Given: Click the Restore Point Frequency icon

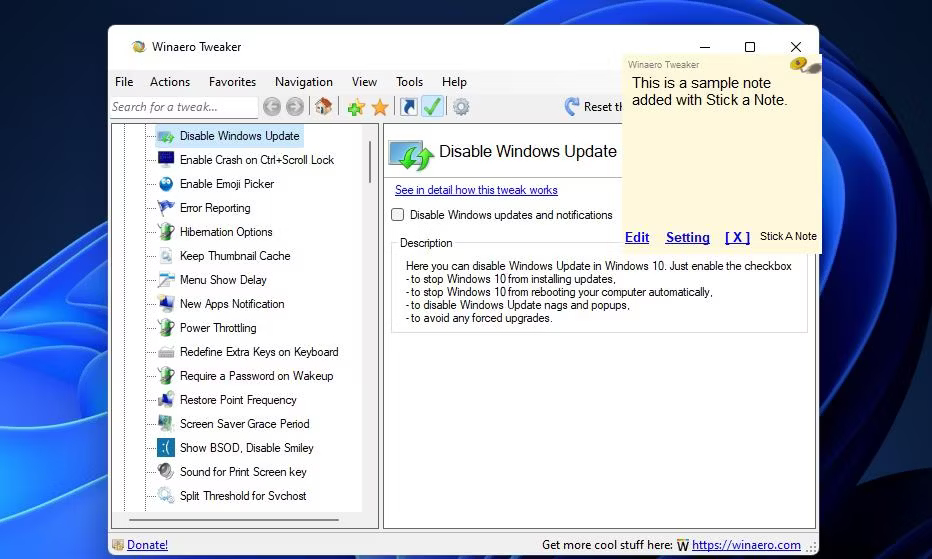Looking at the screenshot, I should point(166,400).
